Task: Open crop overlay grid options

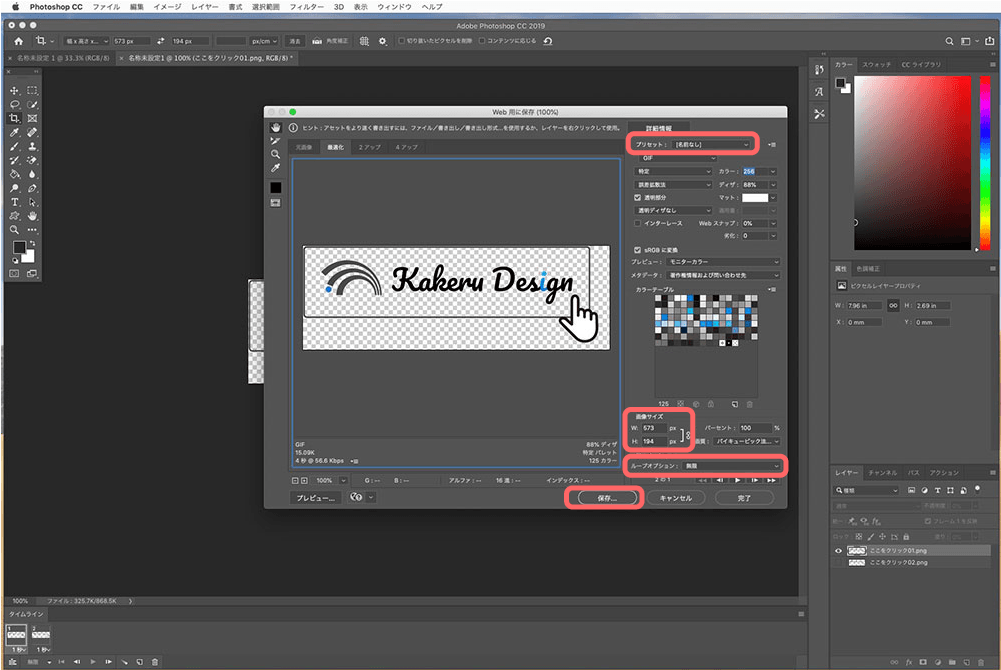Action: 364,41
